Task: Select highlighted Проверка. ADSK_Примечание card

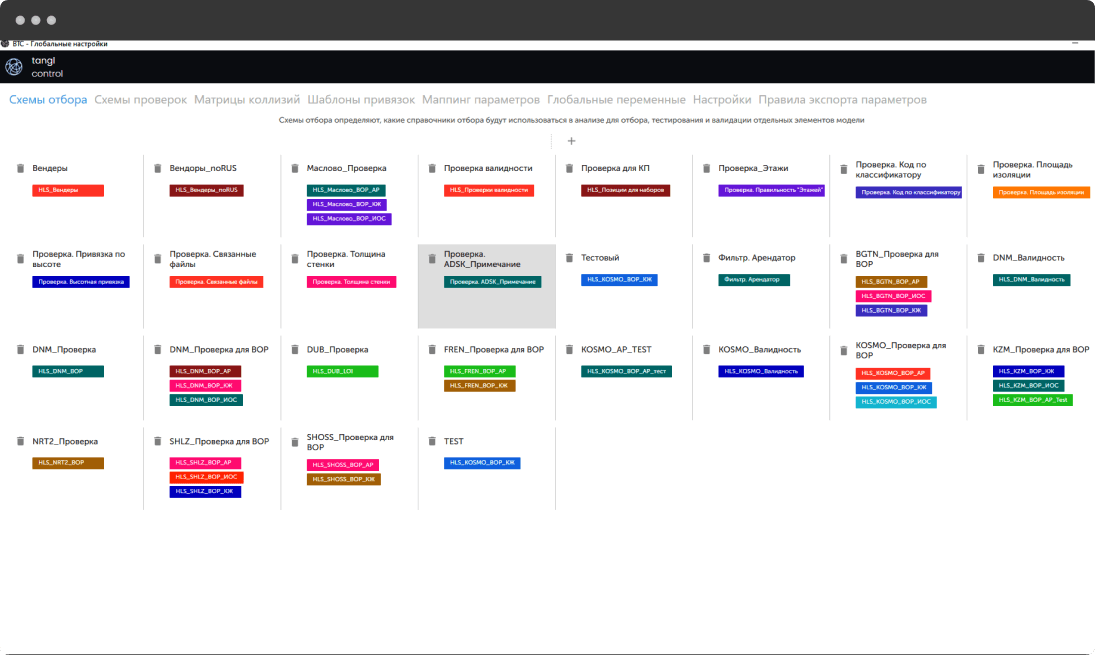Action: (x=487, y=286)
